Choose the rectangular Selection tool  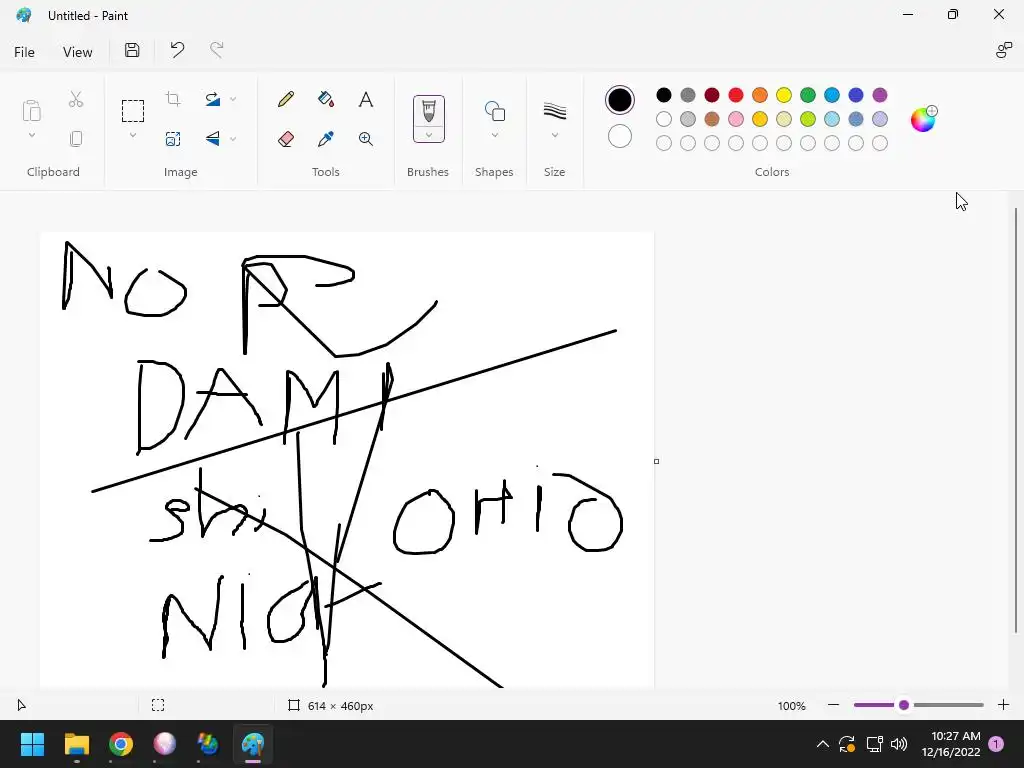tap(133, 110)
